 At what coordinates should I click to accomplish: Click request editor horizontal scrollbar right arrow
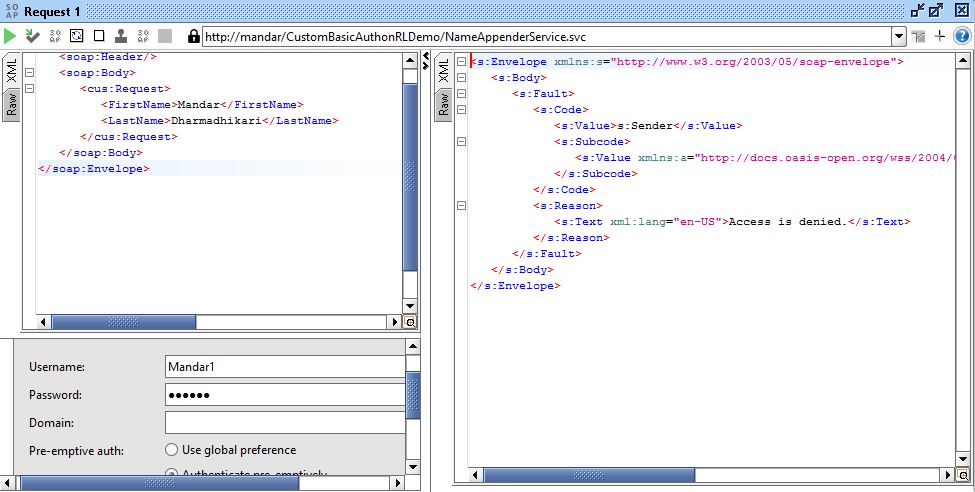(394, 322)
